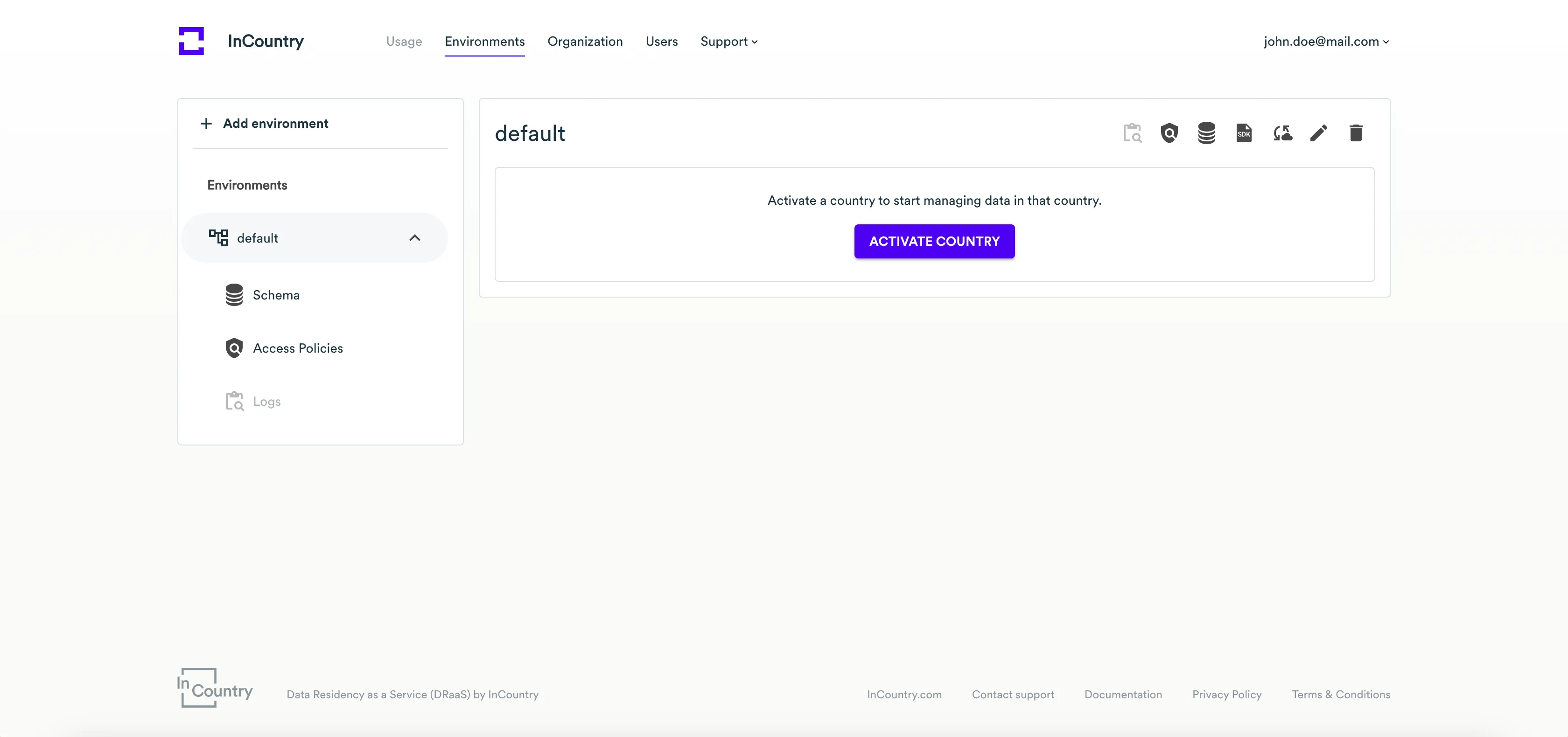Open the Usage tab
The height and width of the screenshot is (737, 1568).
tap(404, 42)
